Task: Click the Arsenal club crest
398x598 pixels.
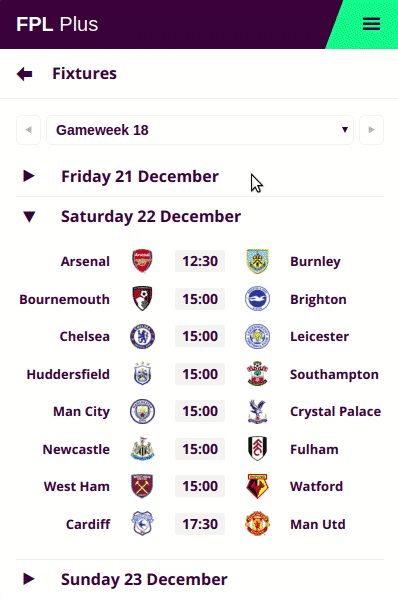Action: point(142,261)
